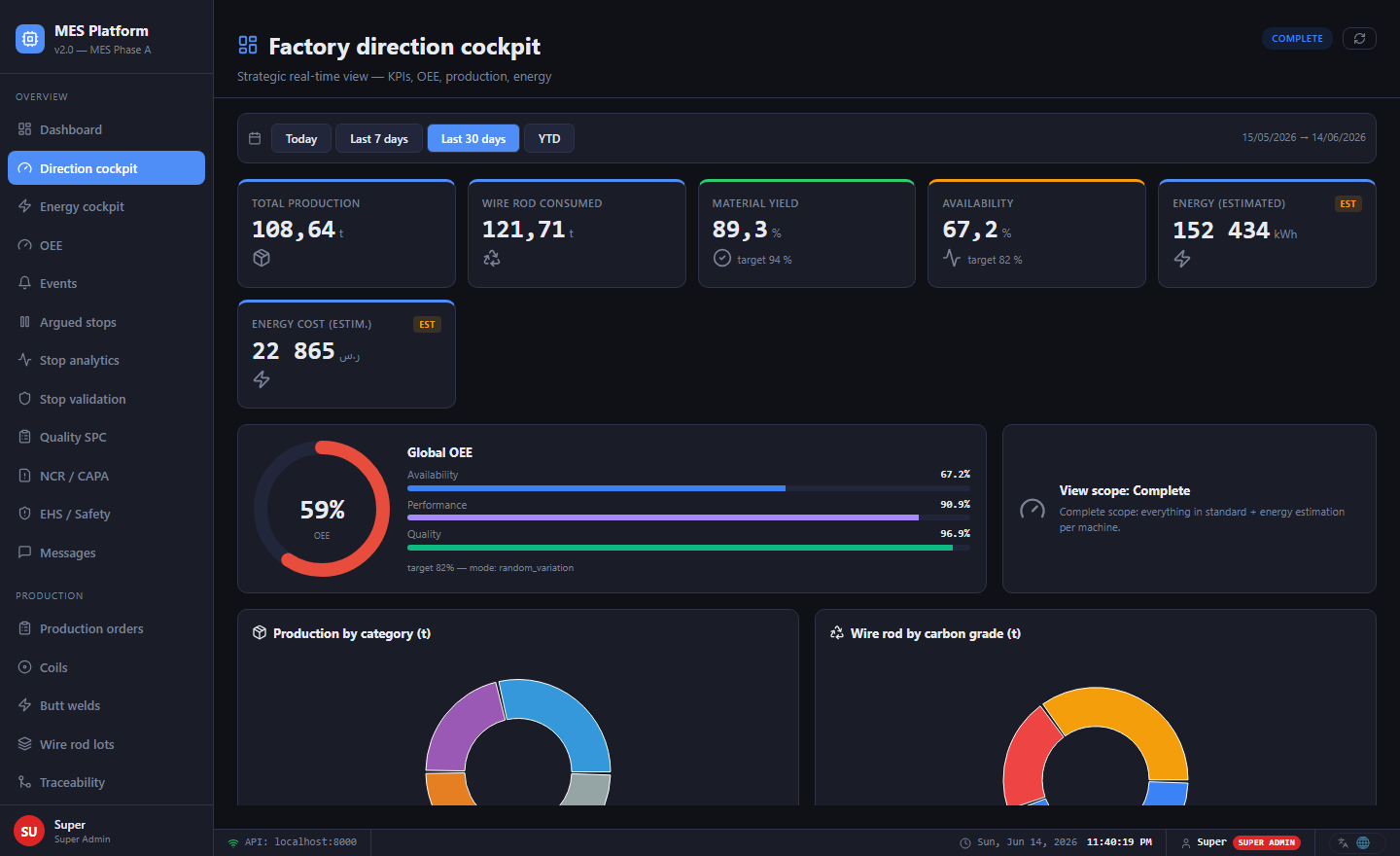
Task: Open Stop validation
Action: (106, 399)
